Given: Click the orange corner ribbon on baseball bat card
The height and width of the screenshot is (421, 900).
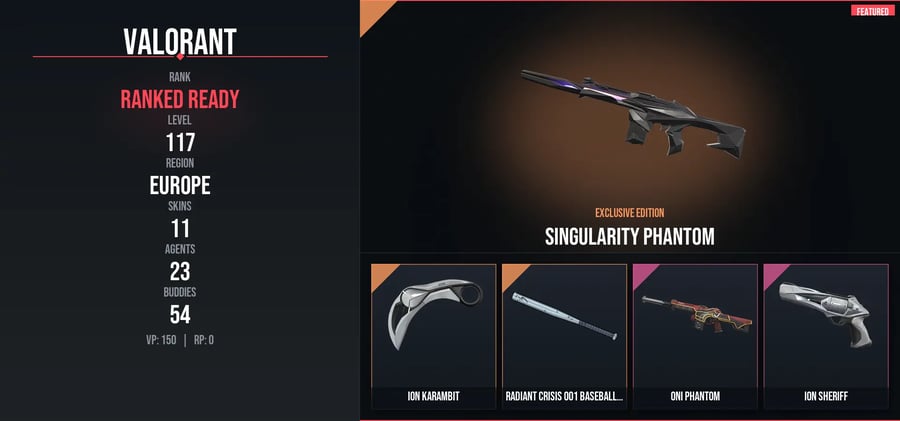Looking at the screenshot, I should [514, 276].
